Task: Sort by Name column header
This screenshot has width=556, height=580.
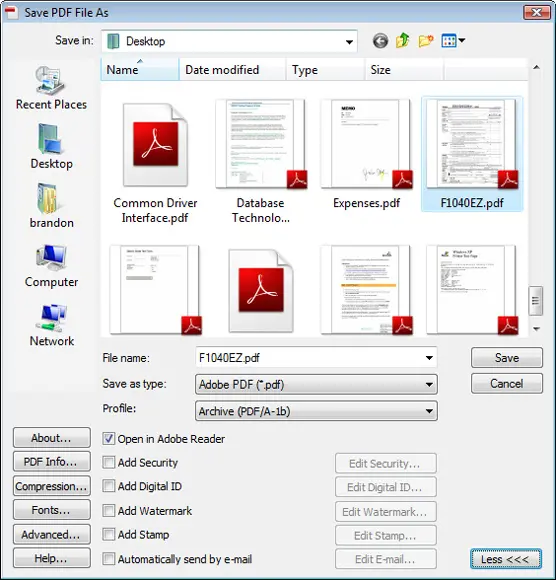Action: 140,70
